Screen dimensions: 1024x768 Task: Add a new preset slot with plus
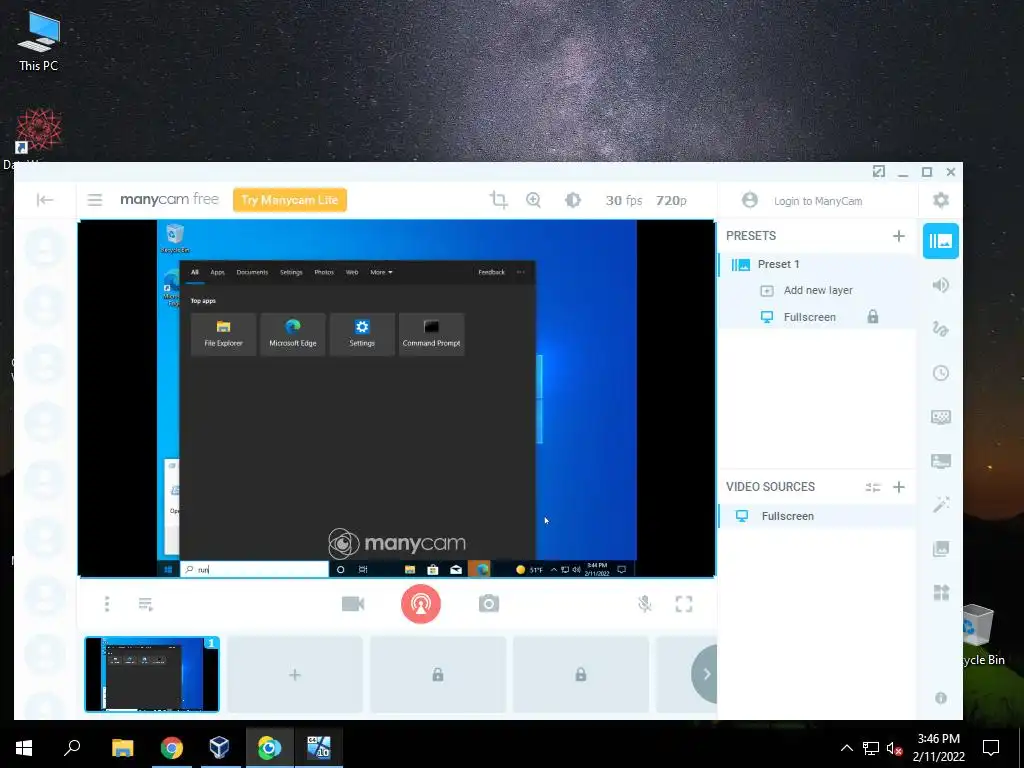point(295,675)
